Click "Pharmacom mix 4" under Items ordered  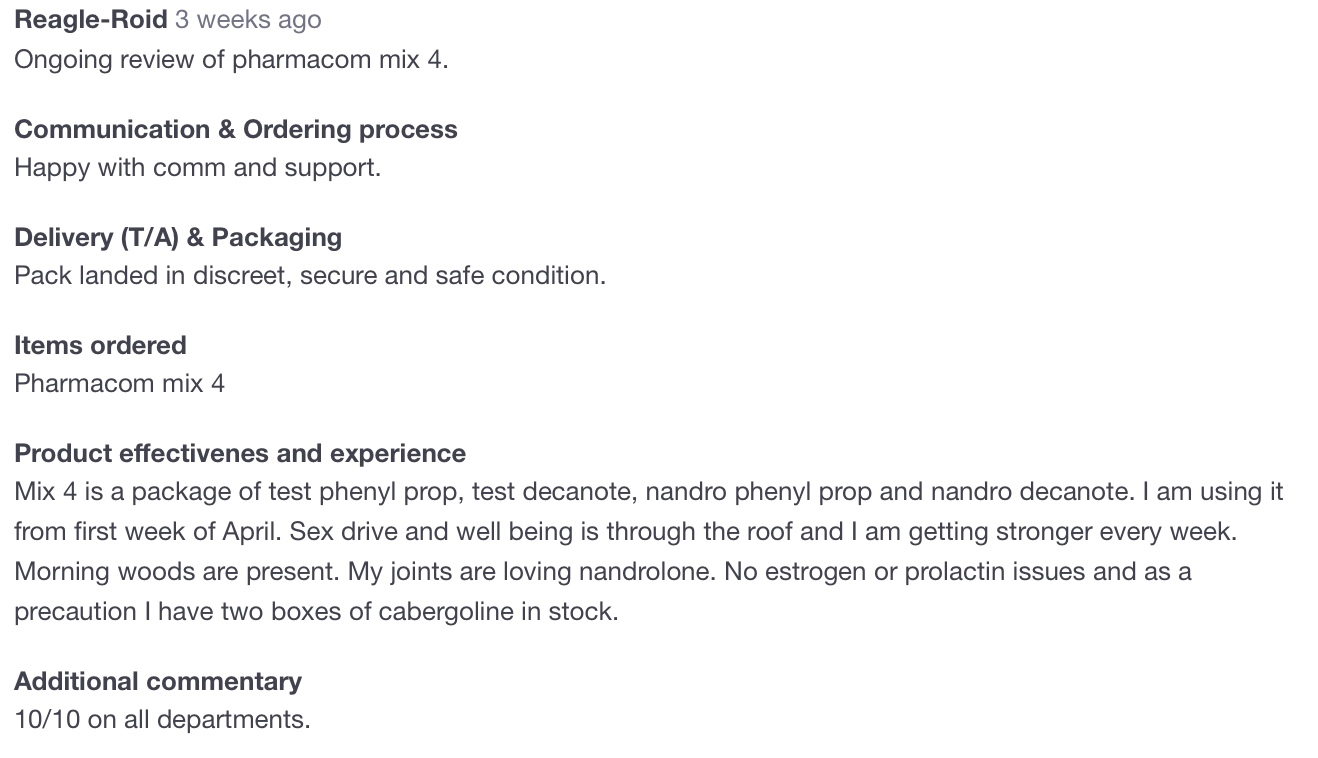119,383
